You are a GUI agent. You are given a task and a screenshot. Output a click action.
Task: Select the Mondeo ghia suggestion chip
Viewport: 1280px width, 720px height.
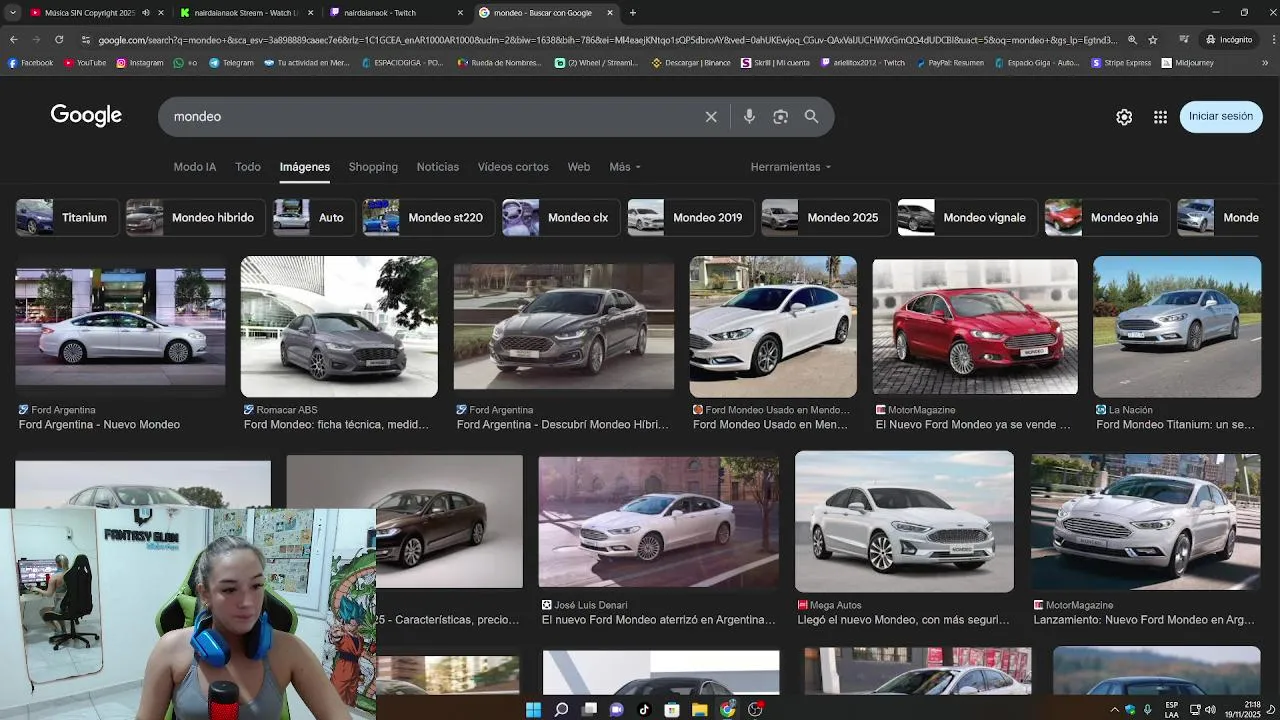[x=1108, y=218]
